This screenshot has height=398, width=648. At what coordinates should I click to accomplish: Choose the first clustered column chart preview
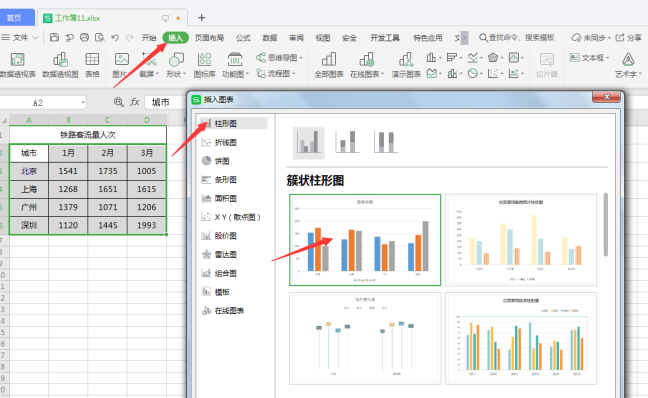click(365, 240)
